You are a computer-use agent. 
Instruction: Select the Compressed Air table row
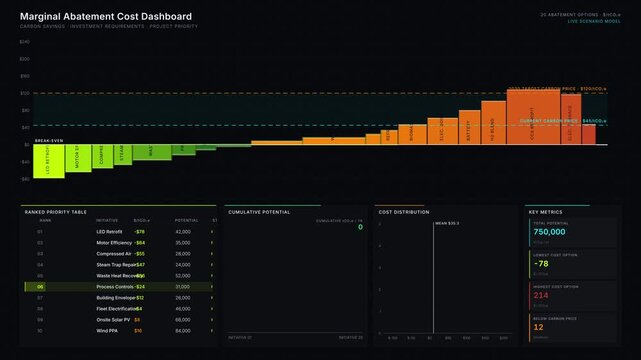(x=120, y=254)
